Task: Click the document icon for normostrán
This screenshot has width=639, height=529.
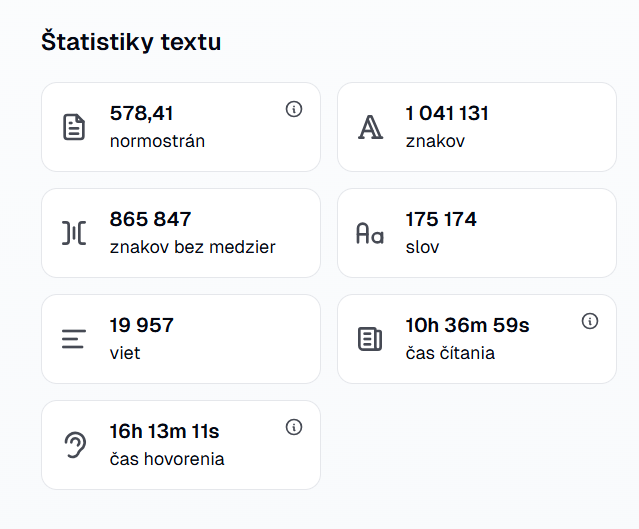Action: point(74,127)
